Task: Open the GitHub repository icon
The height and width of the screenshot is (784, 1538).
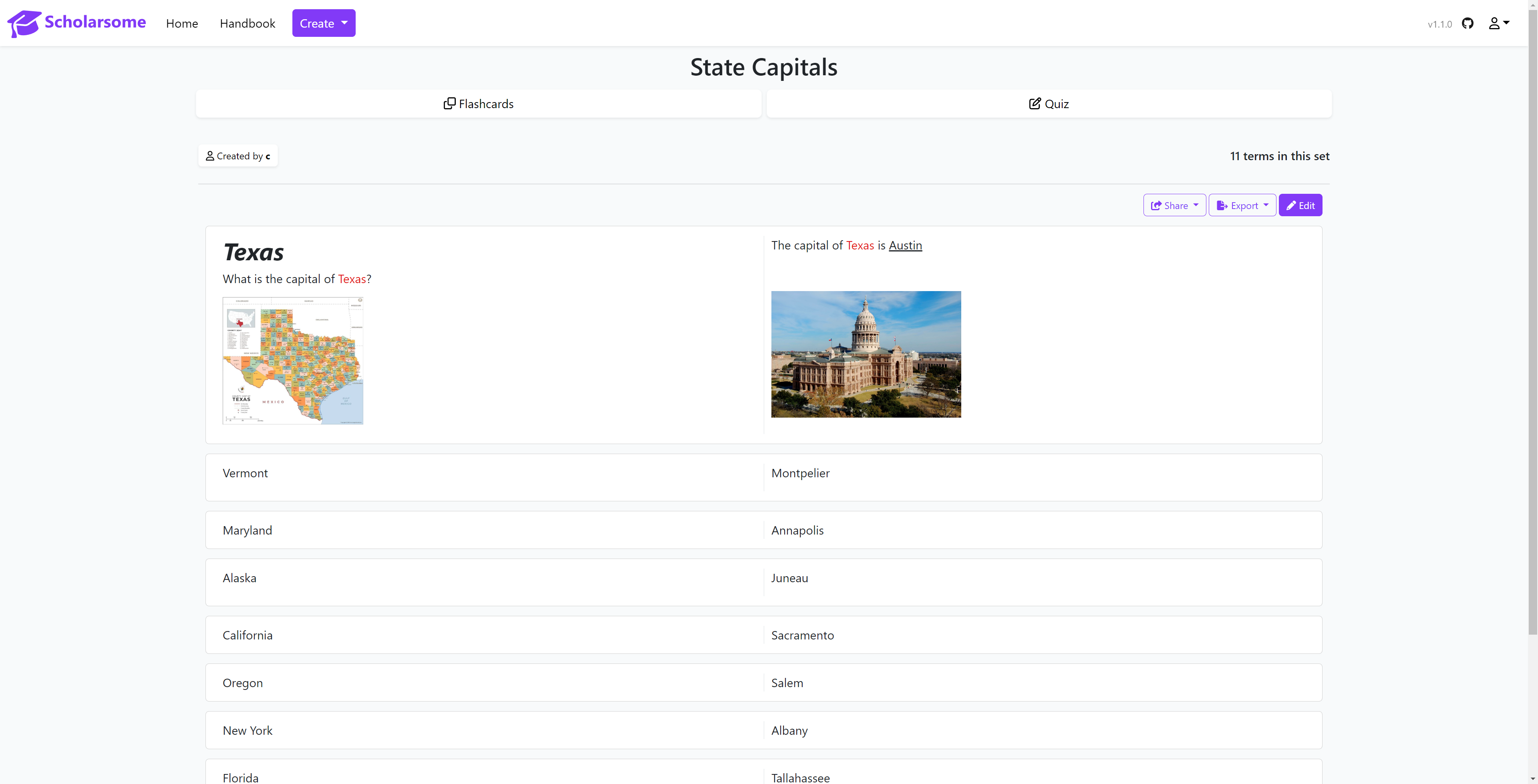Action: pos(1468,23)
